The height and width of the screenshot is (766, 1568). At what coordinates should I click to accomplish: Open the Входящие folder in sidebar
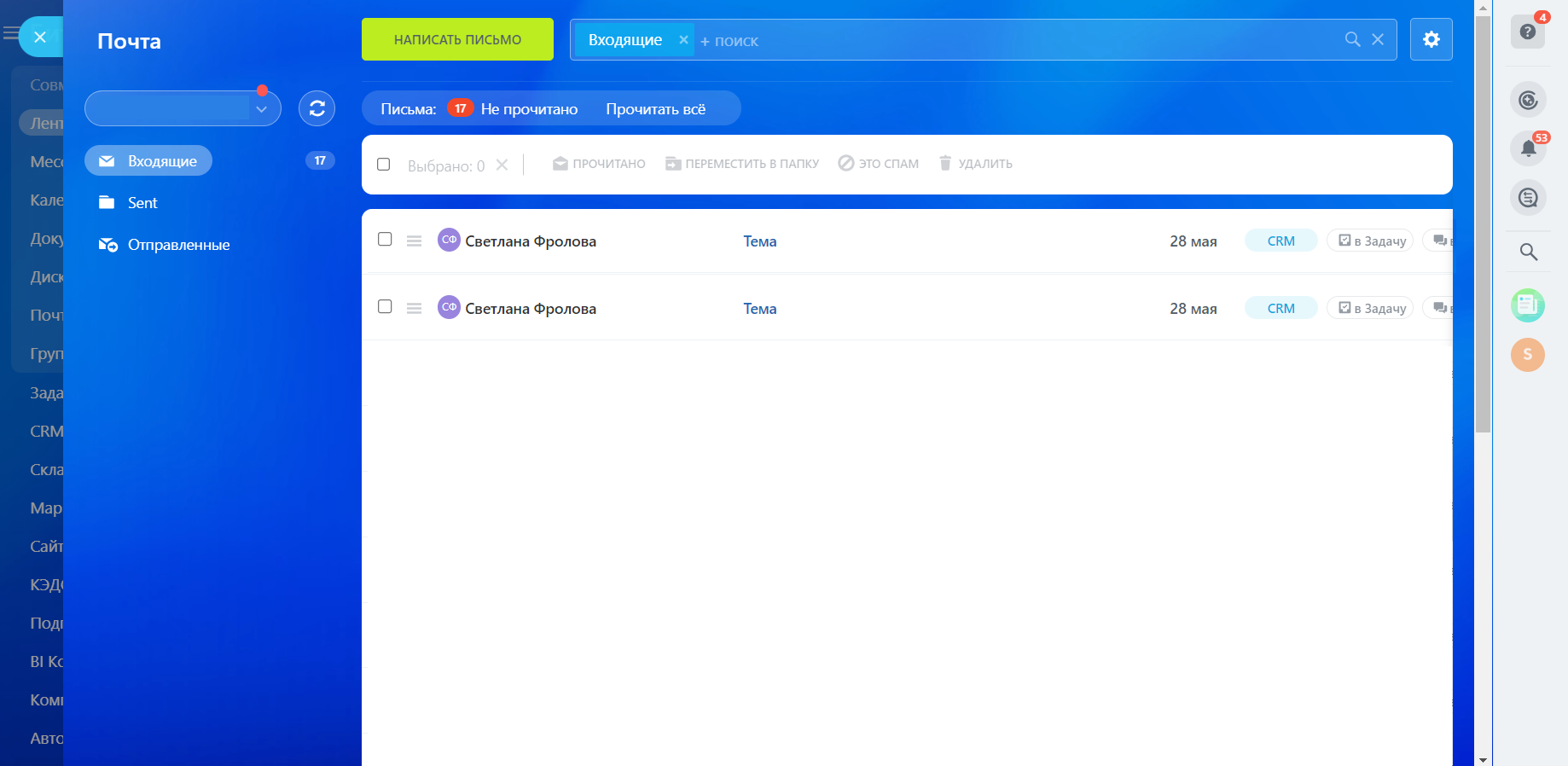148,160
